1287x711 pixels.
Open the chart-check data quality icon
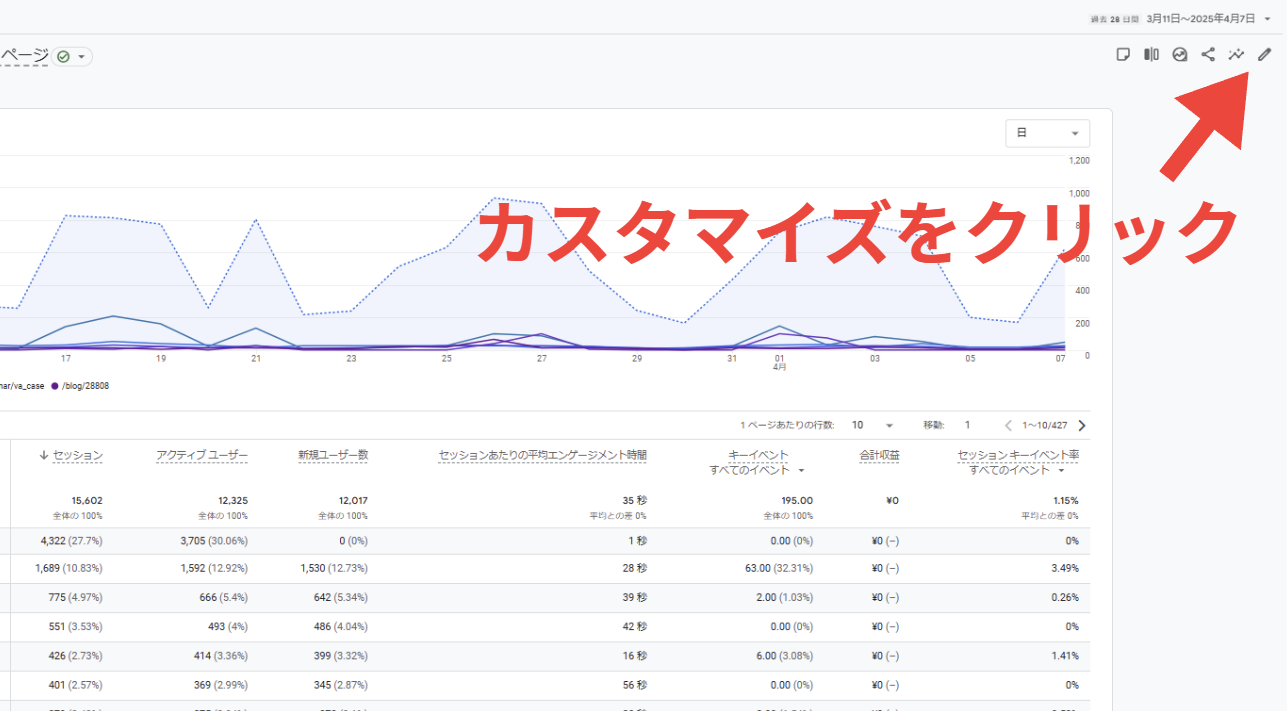point(1180,55)
